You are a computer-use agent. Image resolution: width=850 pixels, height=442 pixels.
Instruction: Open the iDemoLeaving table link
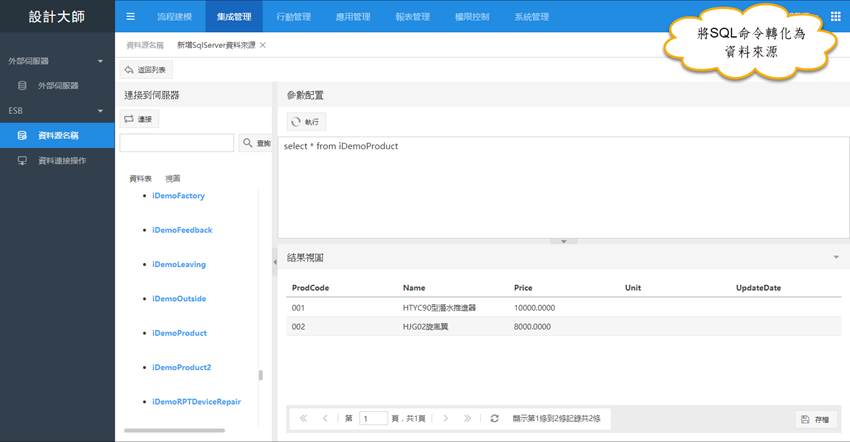(x=179, y=265)
